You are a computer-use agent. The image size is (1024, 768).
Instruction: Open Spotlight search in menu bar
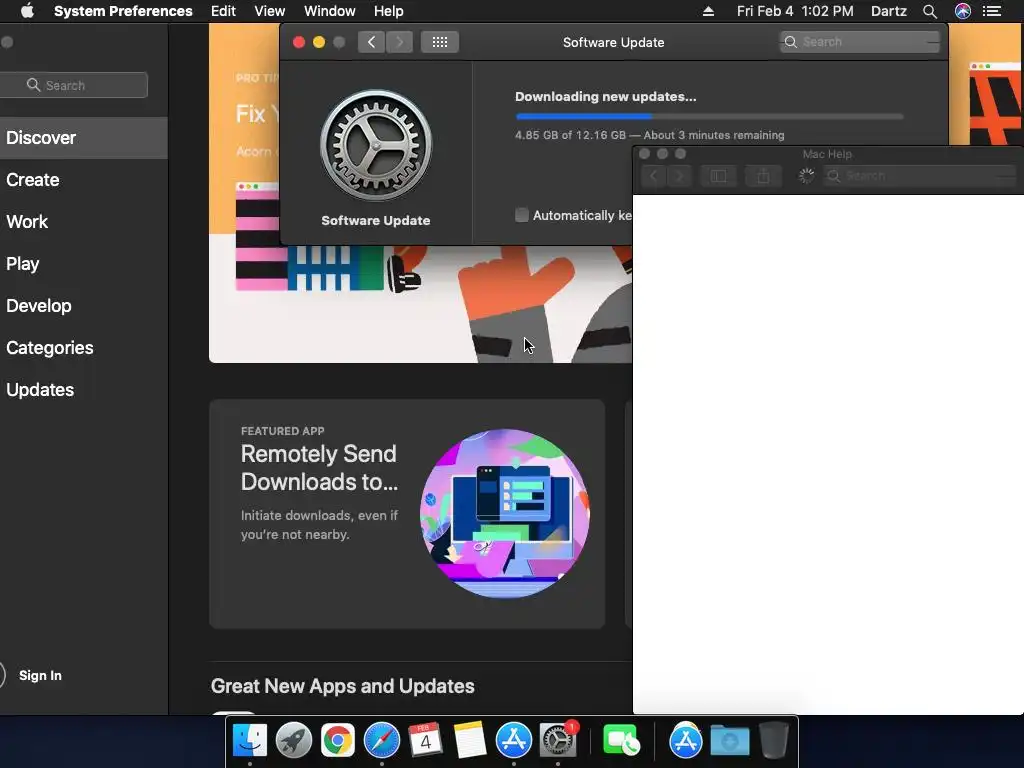pos(929,11)
